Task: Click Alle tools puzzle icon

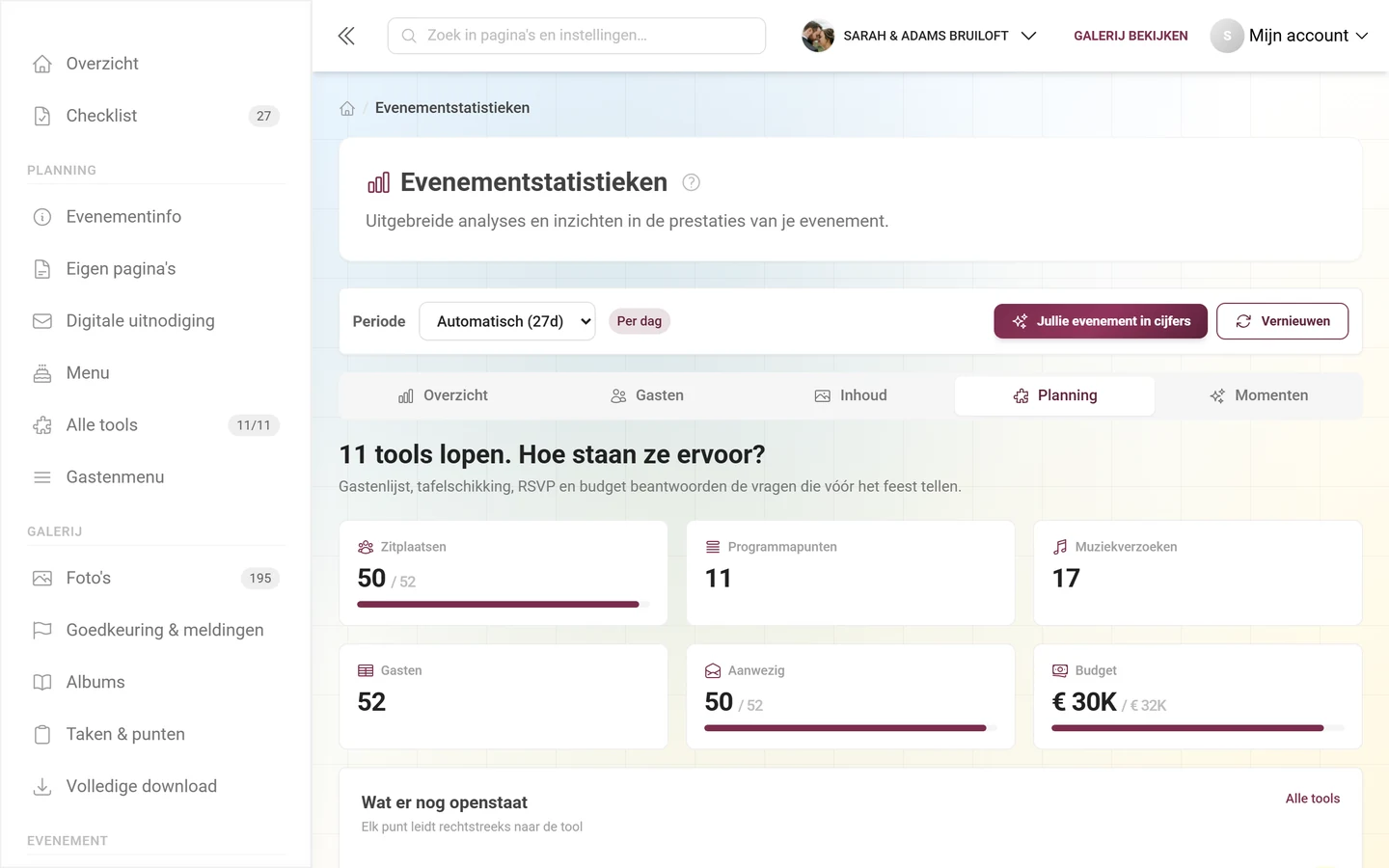Action: click(42, 425)
